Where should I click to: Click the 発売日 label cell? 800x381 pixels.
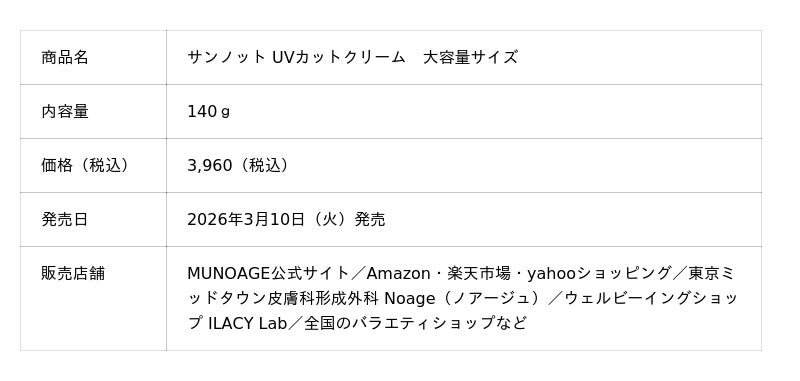click(93, 219)
